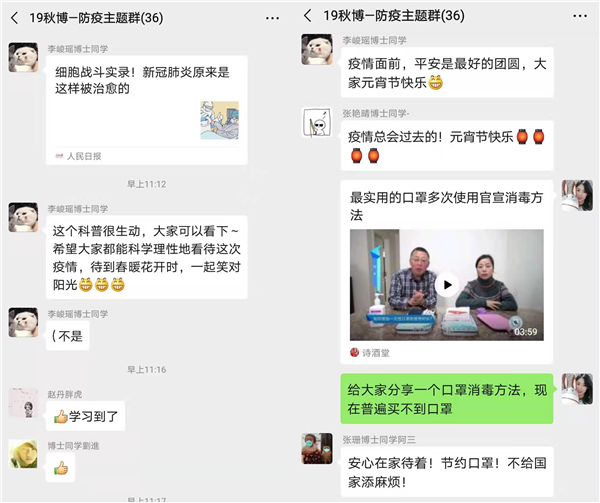Screen dimensions: 600x503
Task: Tap the video title '最实用的口罩多次使用官宣消毒方法'
Action: 446,206
